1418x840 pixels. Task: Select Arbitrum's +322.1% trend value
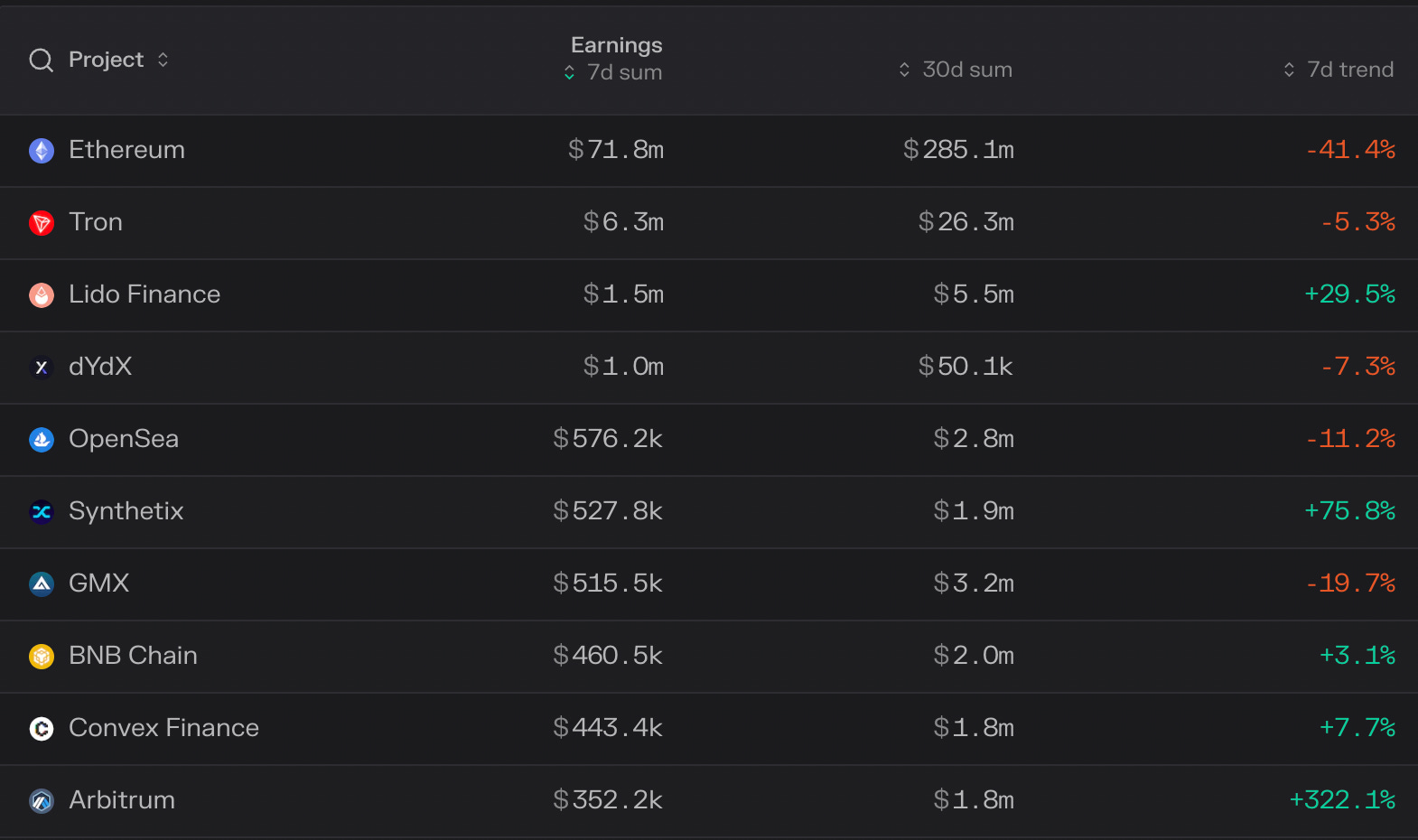click(1342, 800)
